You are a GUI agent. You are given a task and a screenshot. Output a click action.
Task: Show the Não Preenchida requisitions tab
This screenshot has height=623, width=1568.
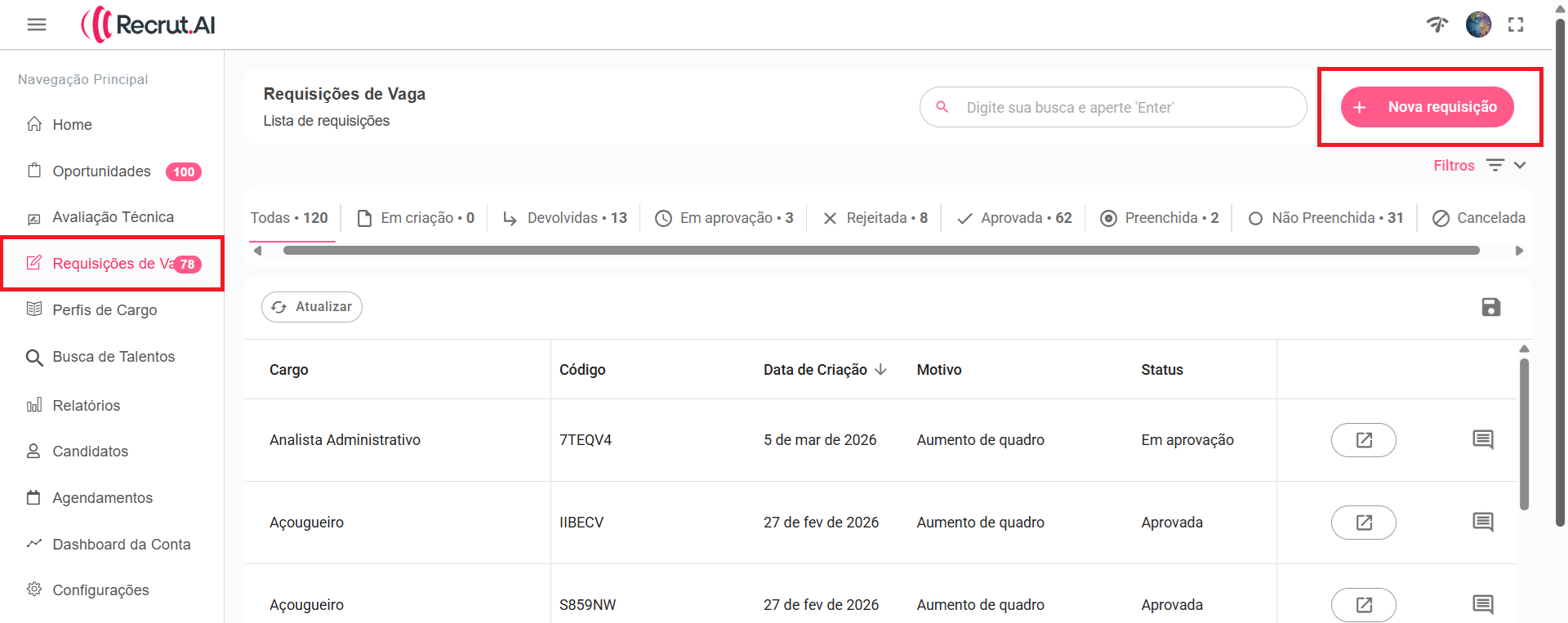click(1325, 218)
